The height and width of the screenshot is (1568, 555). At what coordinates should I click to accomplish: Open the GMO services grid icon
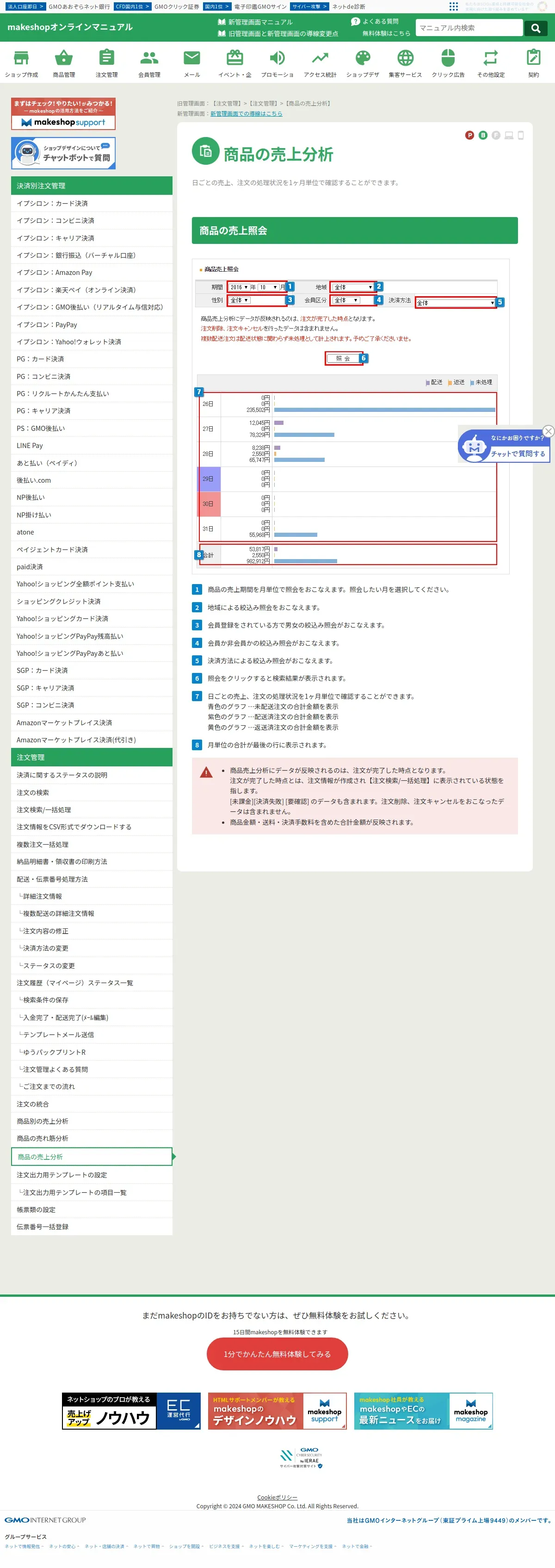tap(453, 6)
